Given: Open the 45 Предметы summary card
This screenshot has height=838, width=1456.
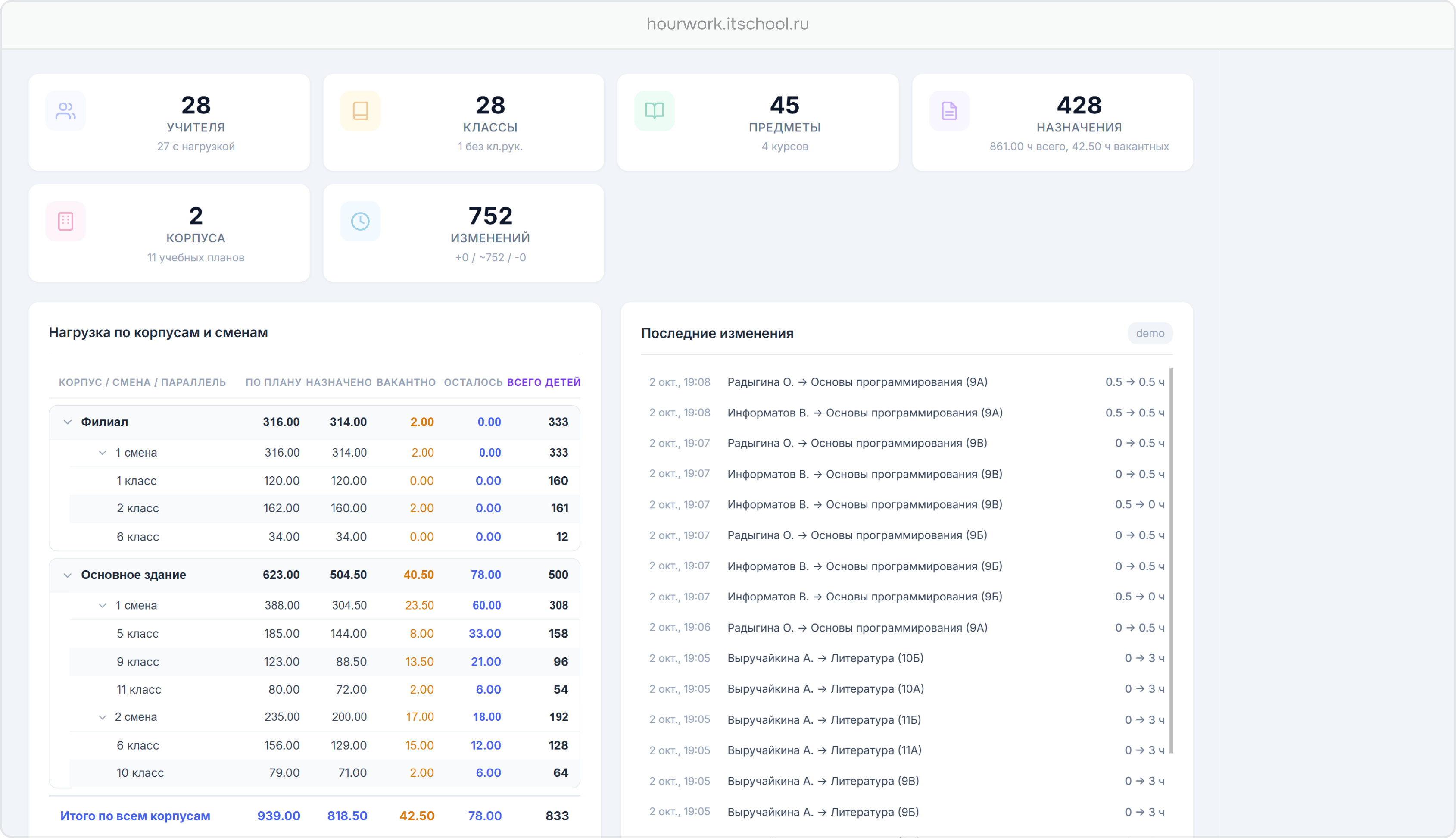Looking at the screenshot, I should tap(758, 122).
